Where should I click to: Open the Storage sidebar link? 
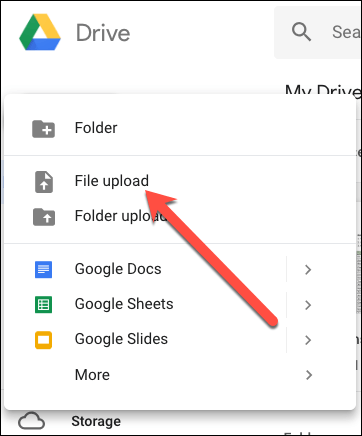click(x=96, y=421)
